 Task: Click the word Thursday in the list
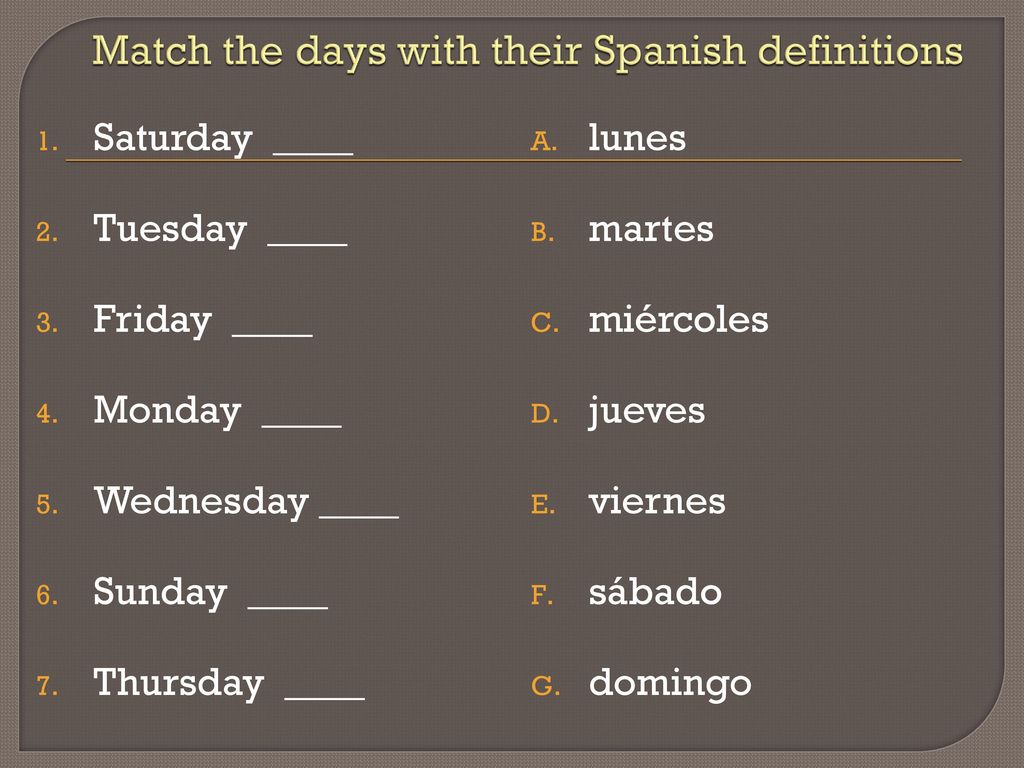[178, 684]
